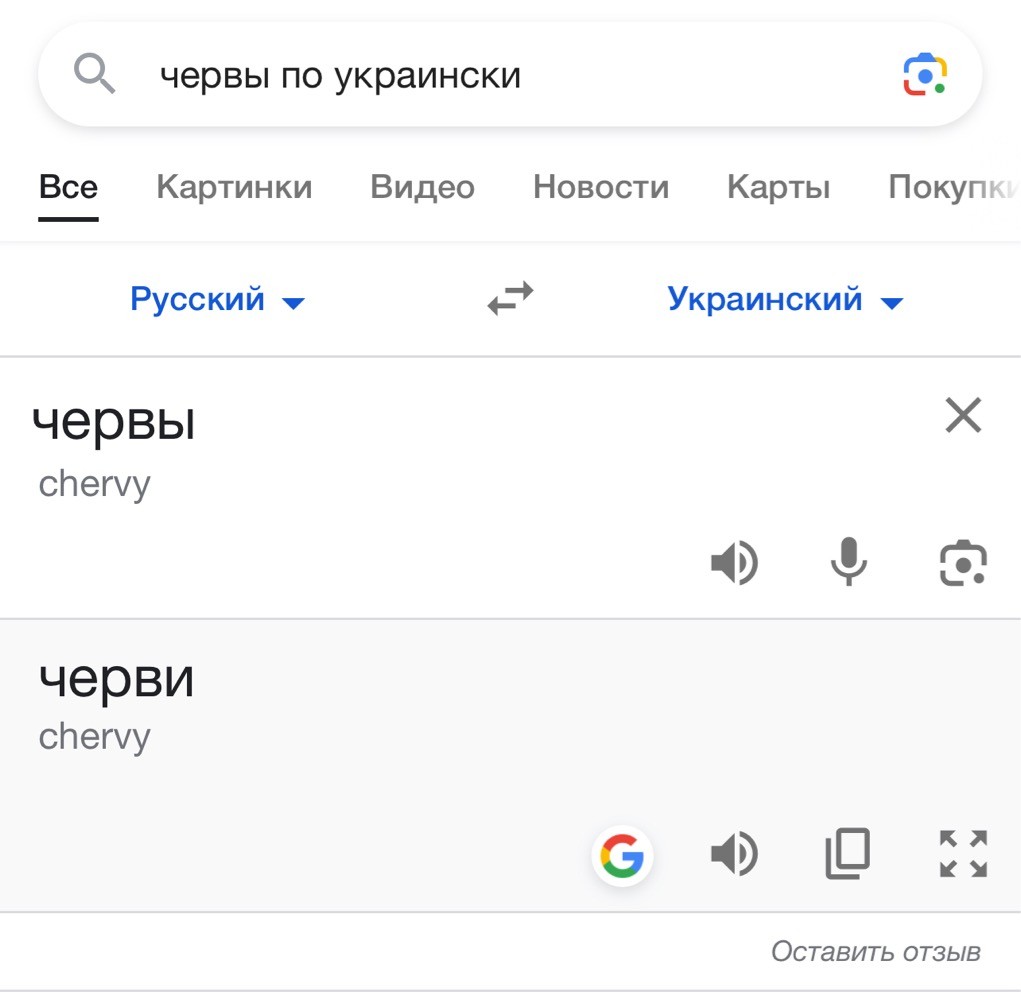Switch to the Видео tab
This screenshot has height=1000, width=1021.
pyautogui.click(x=422, y=188)
